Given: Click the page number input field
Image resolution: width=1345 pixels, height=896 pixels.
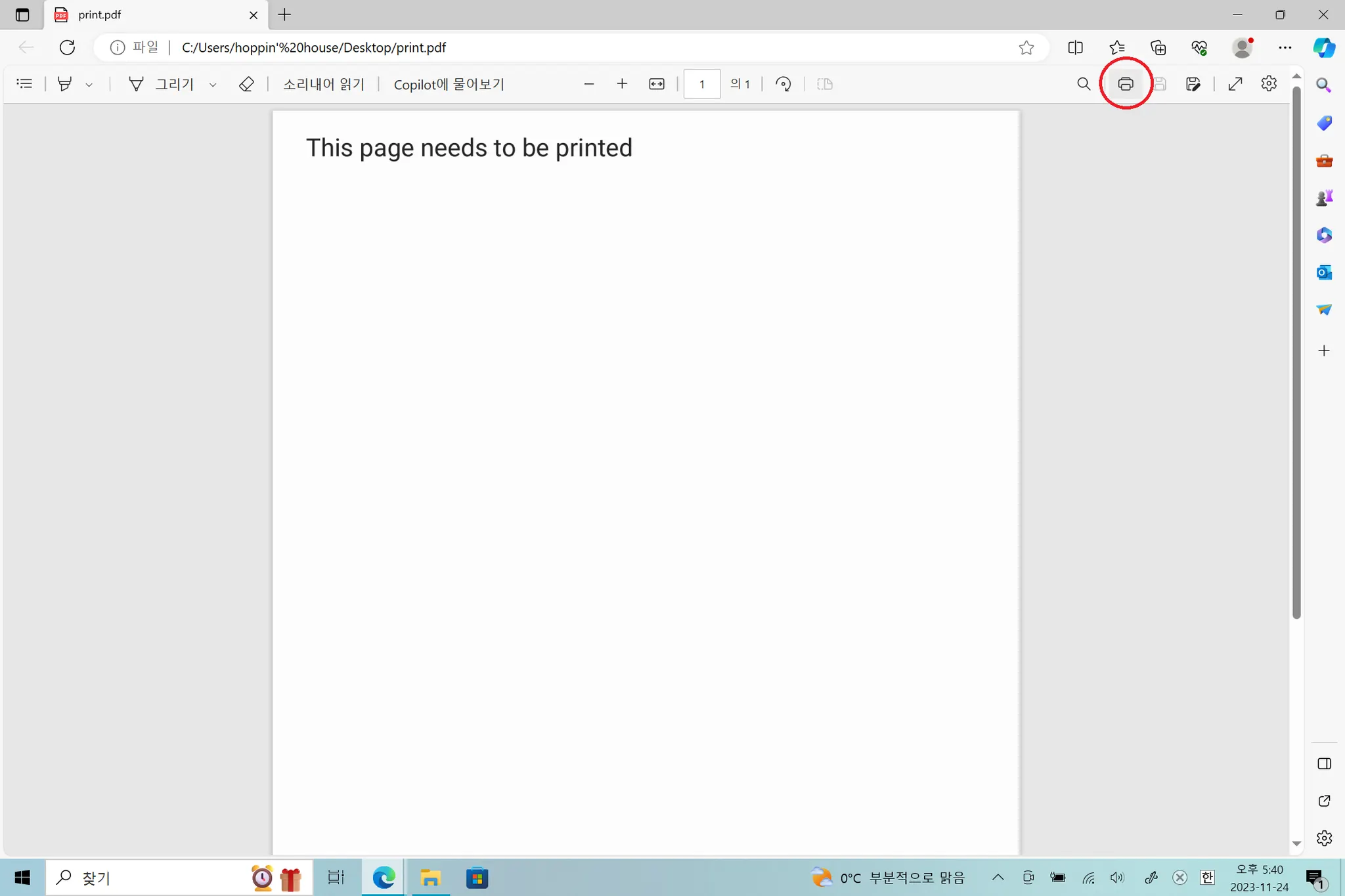Looking at the screenshot, I should 701,84.
